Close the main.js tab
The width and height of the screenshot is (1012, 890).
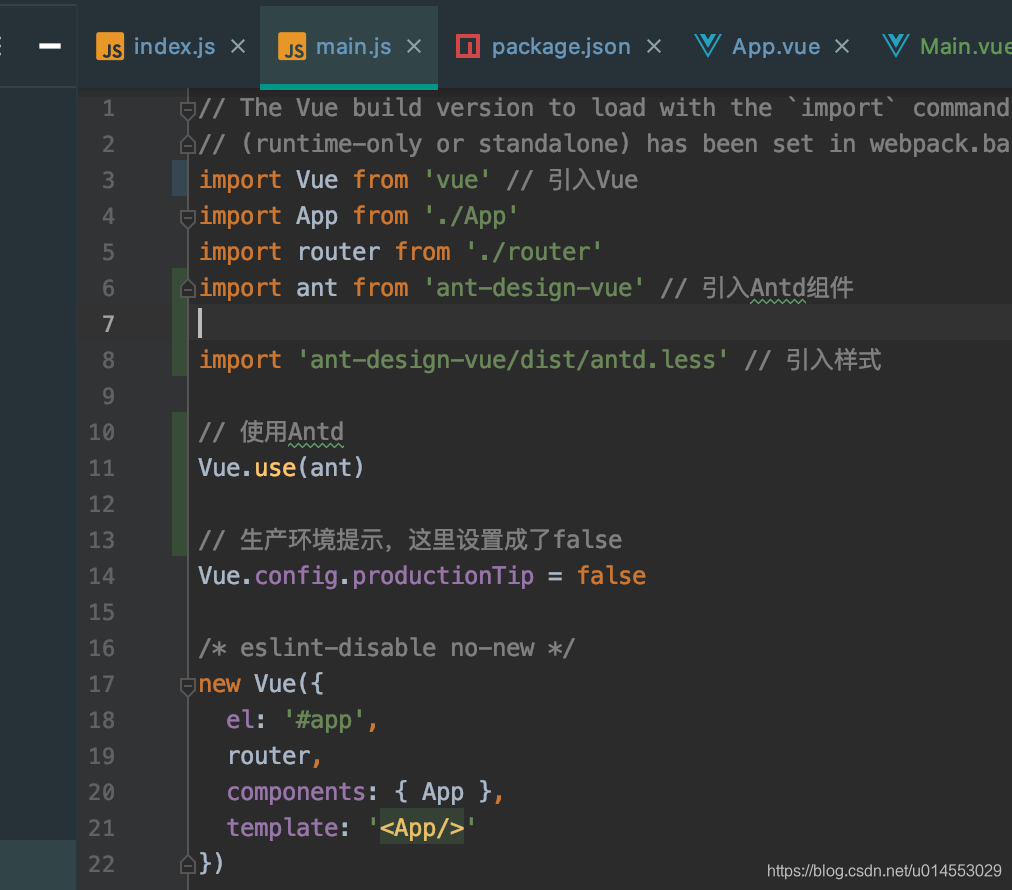click(x=414, y=45)
